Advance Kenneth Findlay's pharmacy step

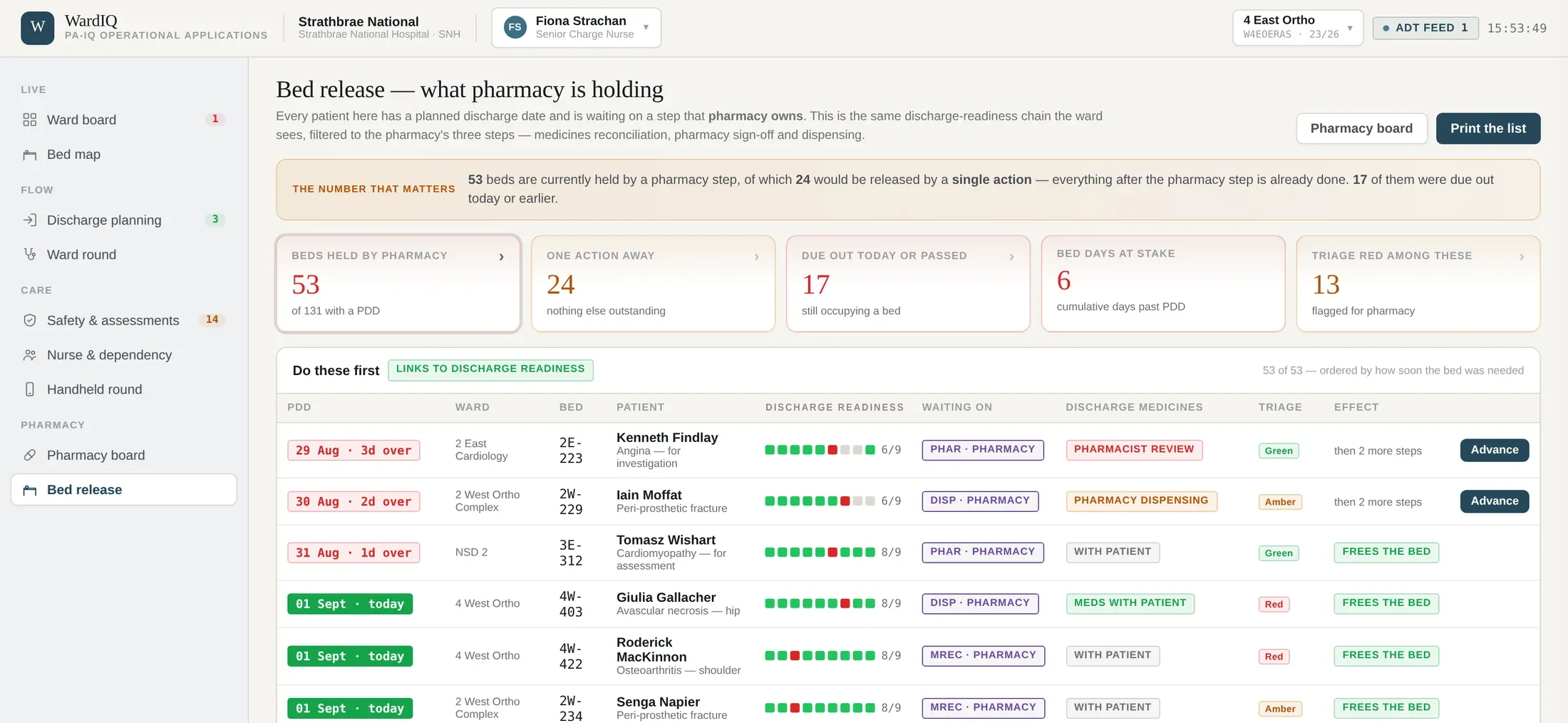pos(1495,450)
